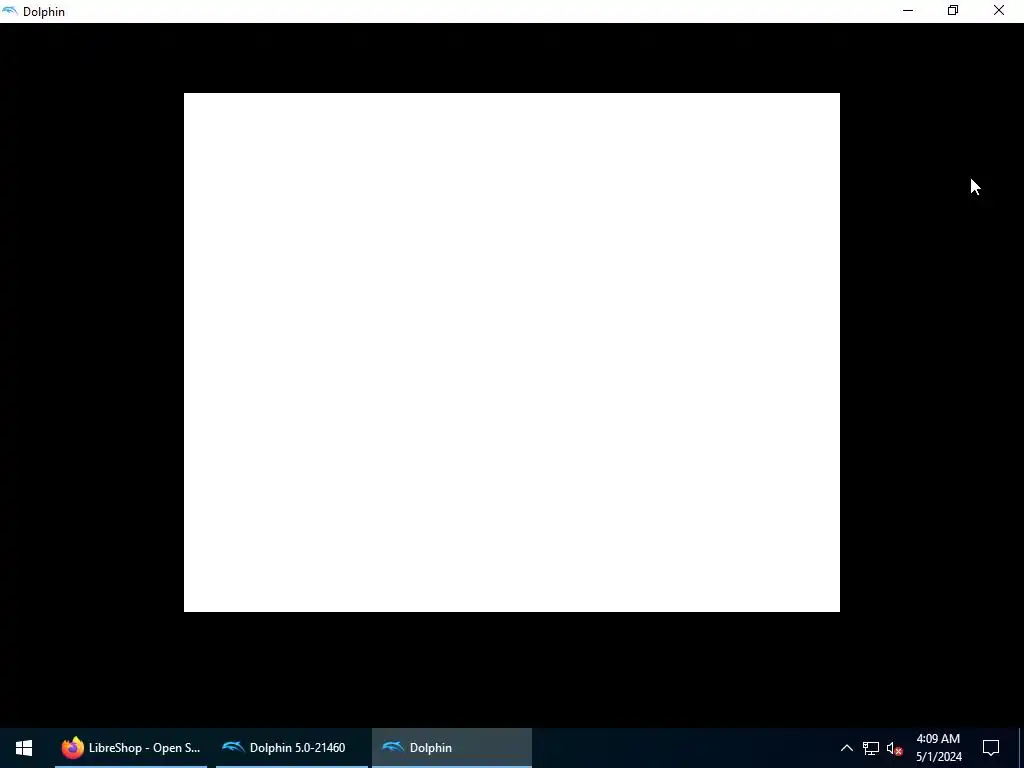Minimize the Dolphin window
Viewport: 1024px width, 768px height.
908,11
